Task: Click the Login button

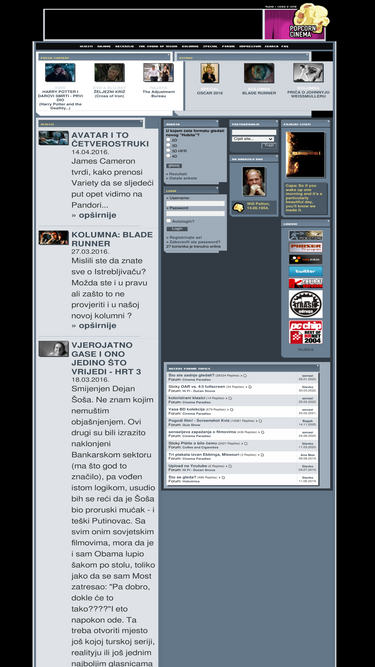Action: tap(176, 229)
